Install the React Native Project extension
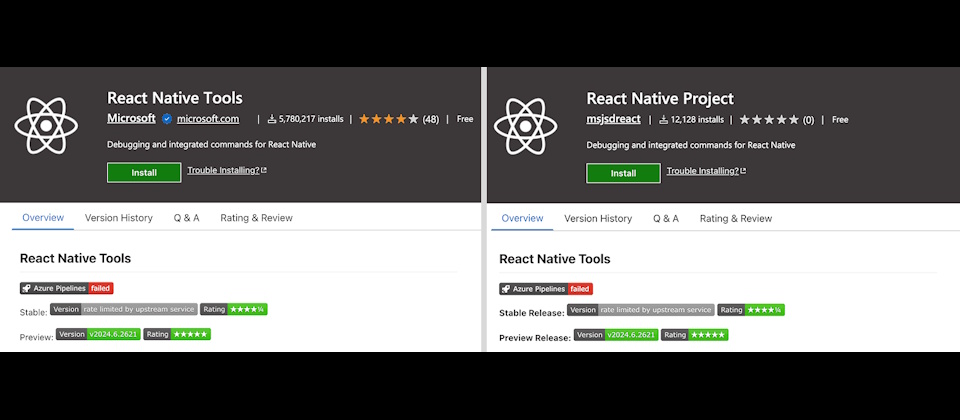This screenshot has height=420, width=960. (623, 172)
